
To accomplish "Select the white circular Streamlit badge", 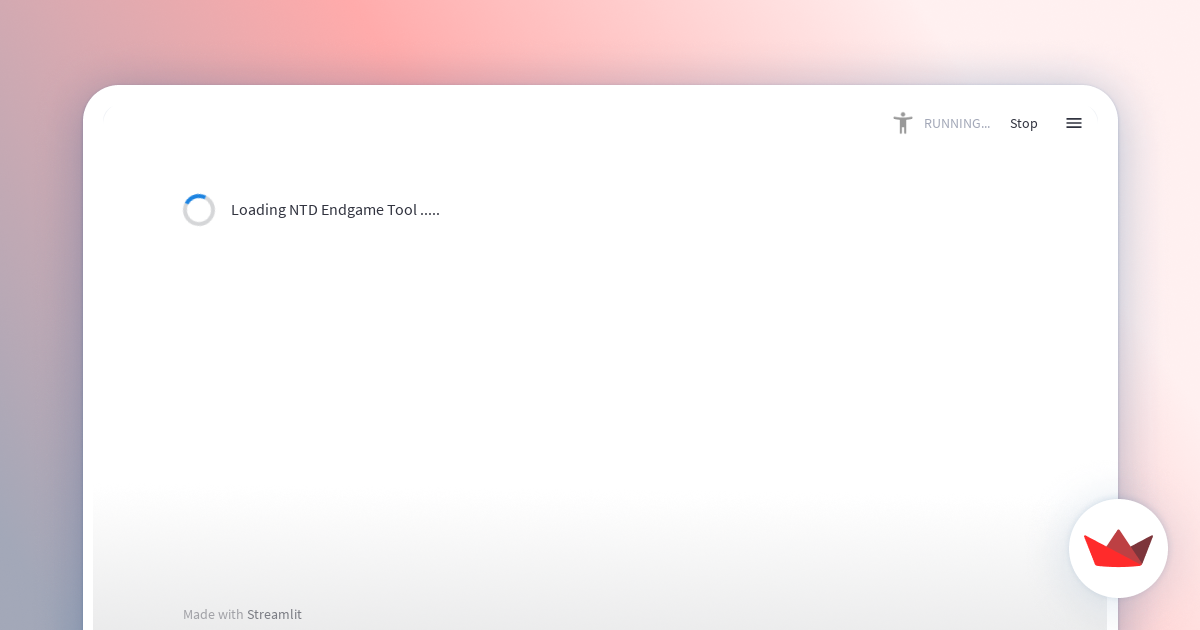I will (x=1118, y=548).
